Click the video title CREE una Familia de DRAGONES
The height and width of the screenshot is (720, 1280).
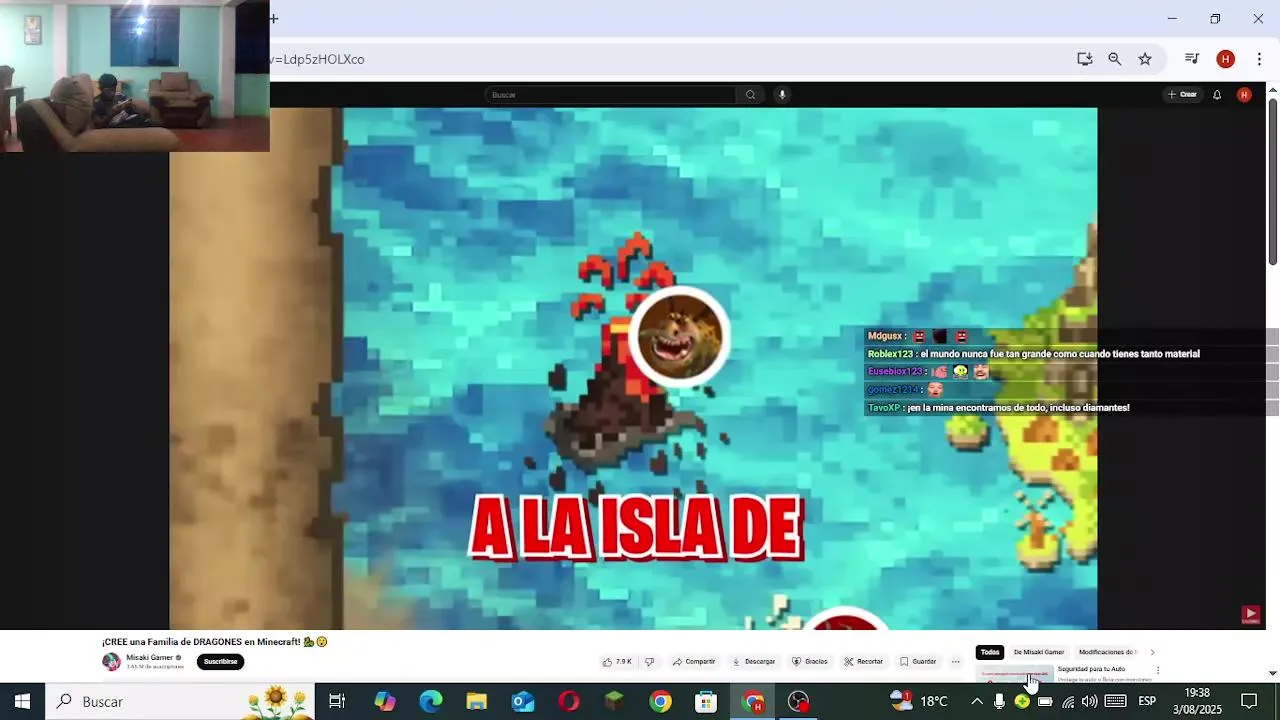[x=214, y=642]
